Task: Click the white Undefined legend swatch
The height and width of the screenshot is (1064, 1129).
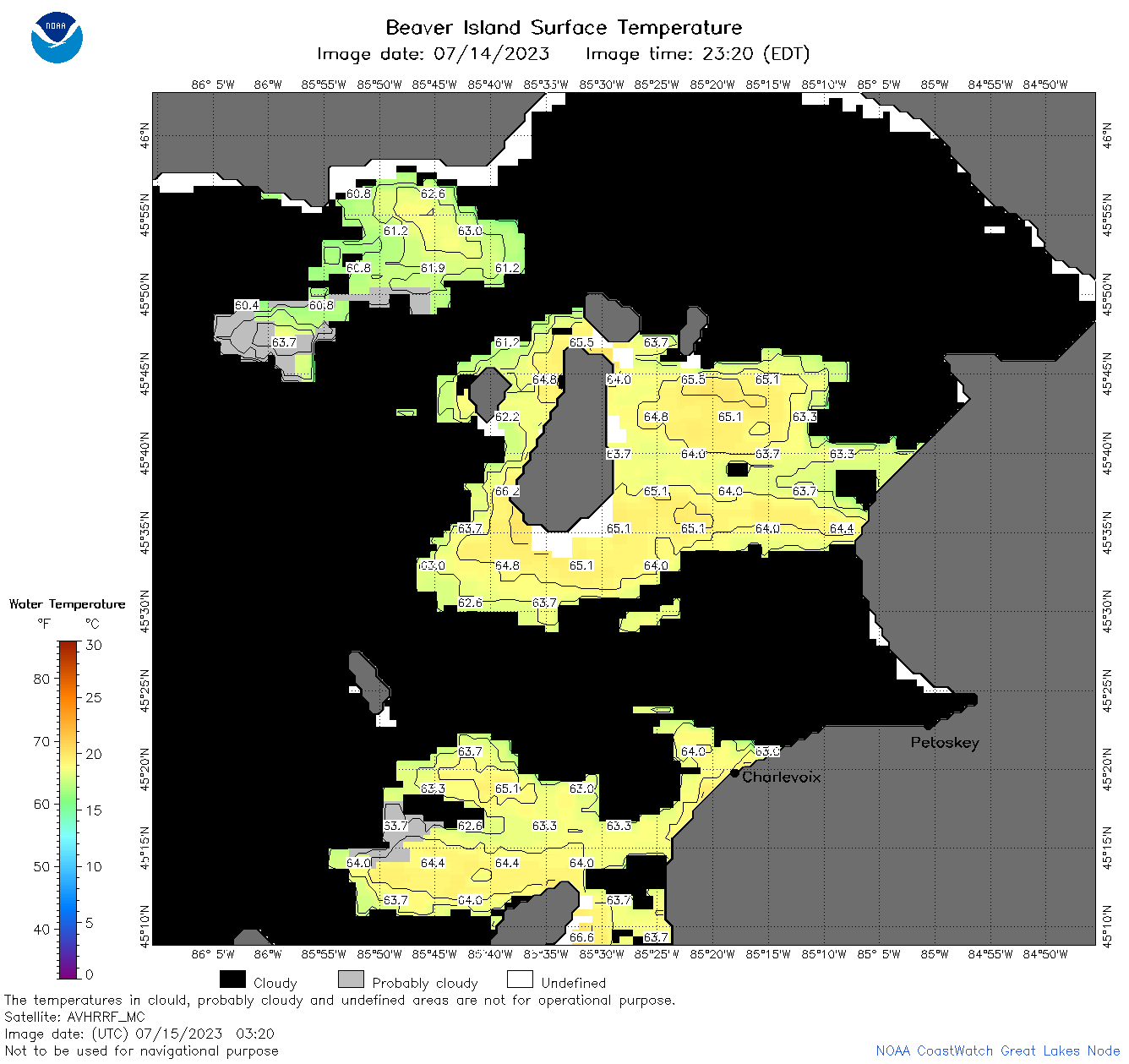Action: [520, 979]
